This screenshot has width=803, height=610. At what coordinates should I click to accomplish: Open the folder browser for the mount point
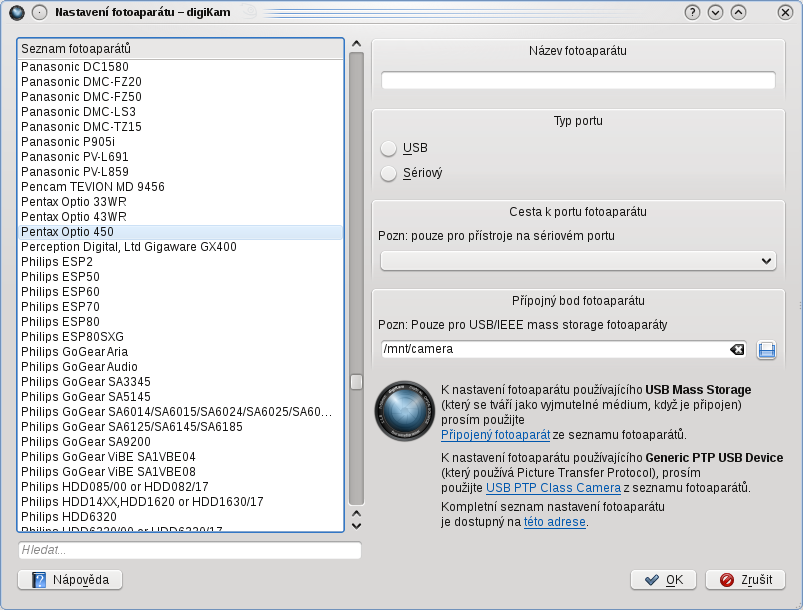[x=766, y=350]
